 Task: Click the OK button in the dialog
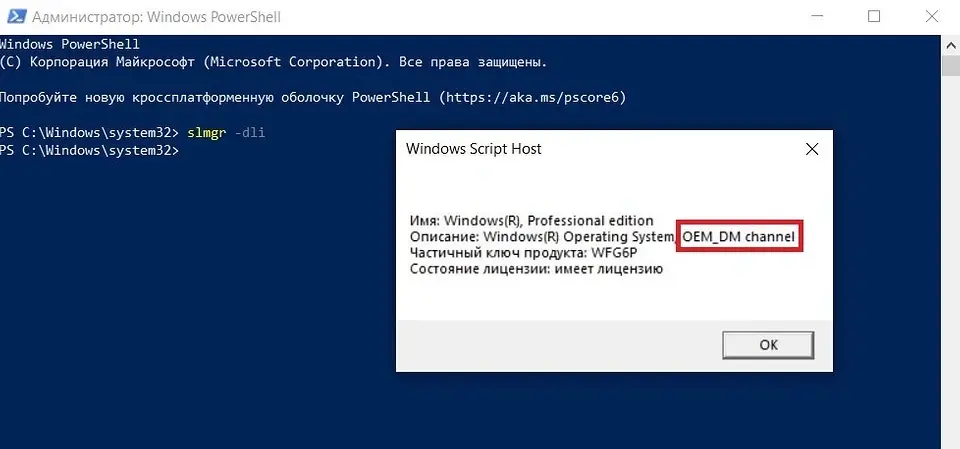point(768,344)
